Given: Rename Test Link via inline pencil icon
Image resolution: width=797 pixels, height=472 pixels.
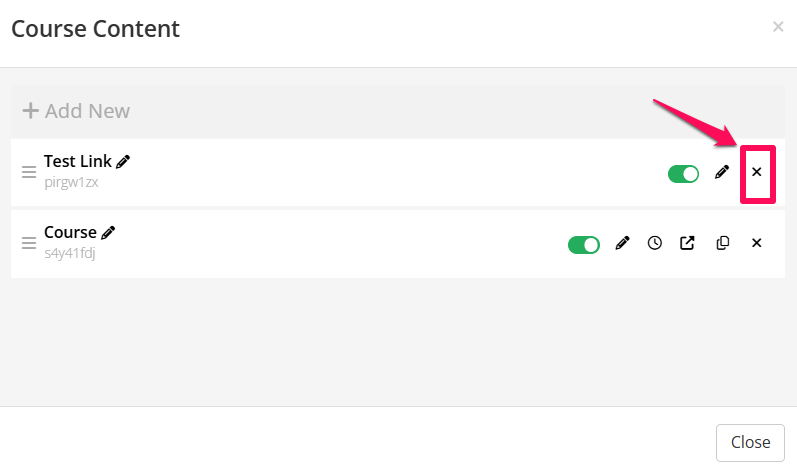Looking at the screenshot, I should (x=124, y=161).
